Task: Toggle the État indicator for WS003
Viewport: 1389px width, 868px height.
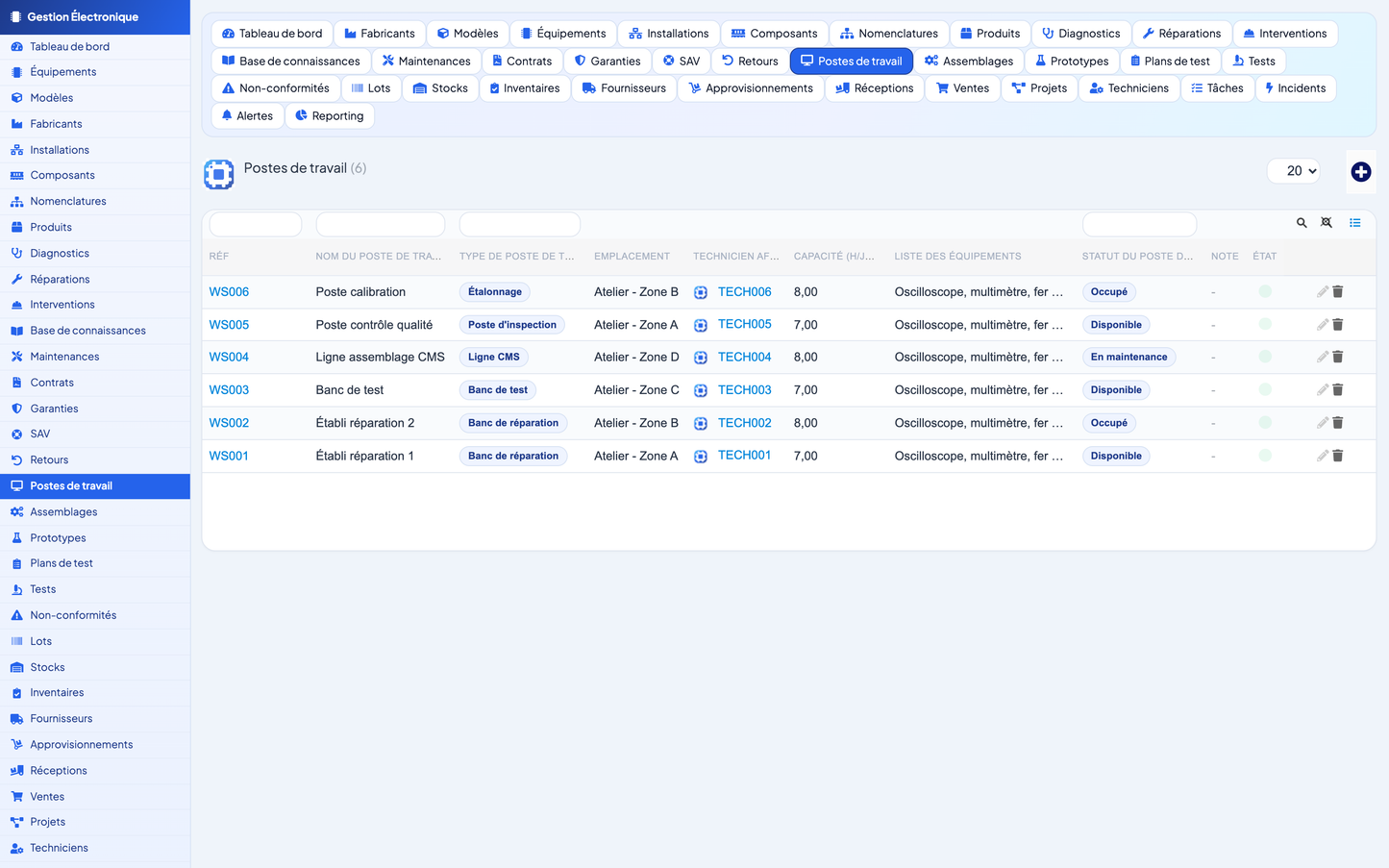Action: coord(1265,389)
